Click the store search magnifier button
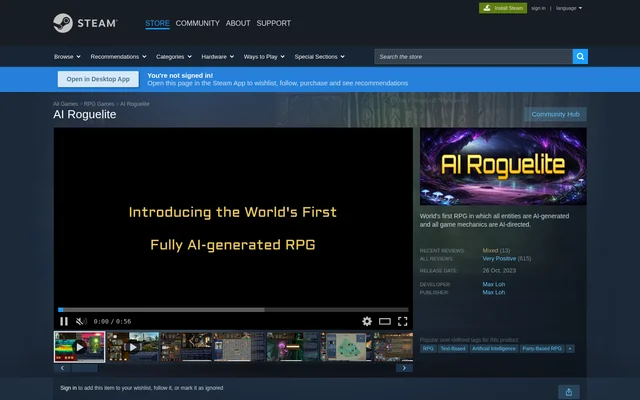Screen dimensions: 640x400 (x=580, y=56)
